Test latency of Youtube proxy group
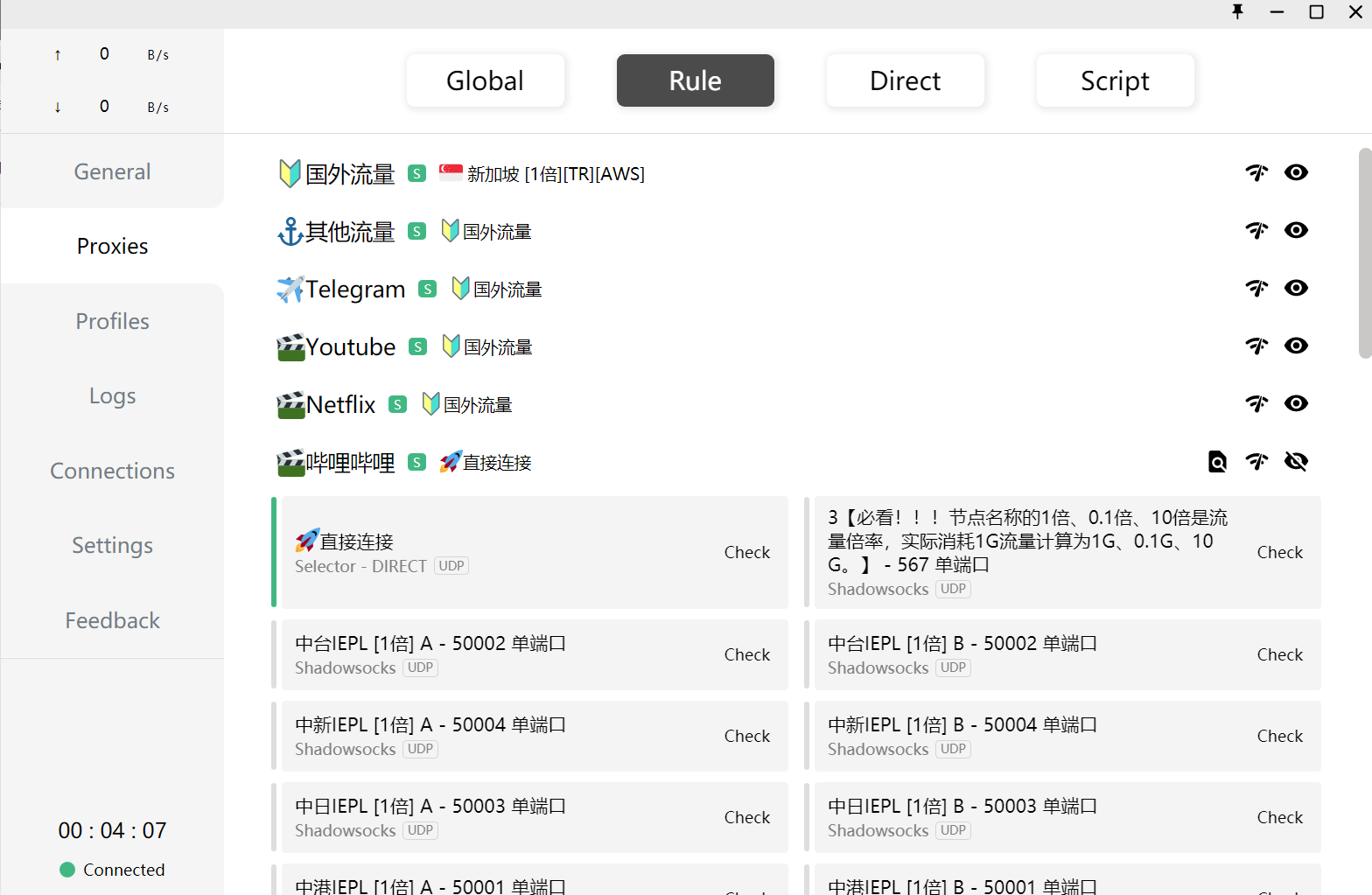Screen dimensions: 1372x895 [x=1256, y=346]
